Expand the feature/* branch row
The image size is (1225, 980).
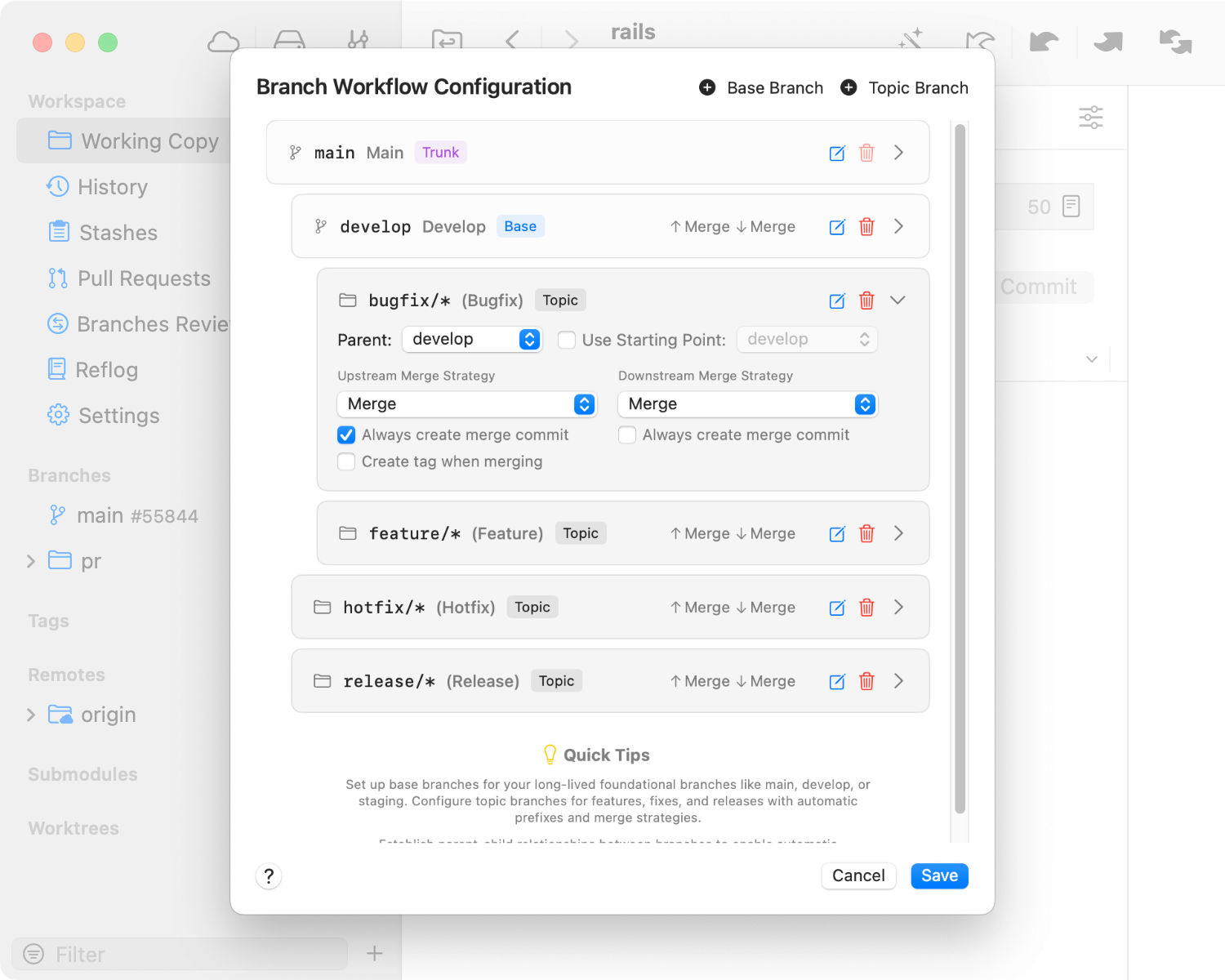898,533
